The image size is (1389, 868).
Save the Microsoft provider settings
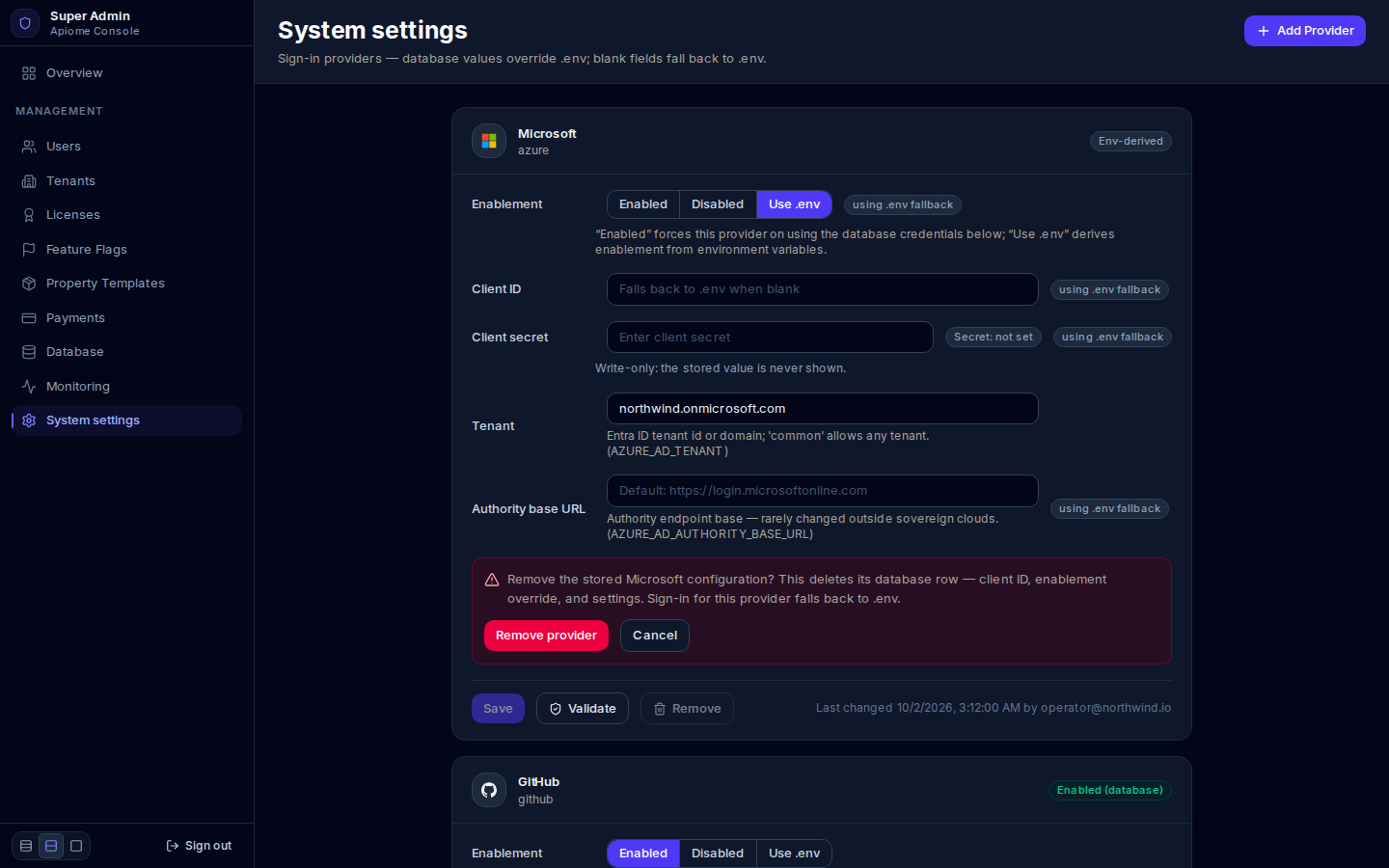pos(498,709)
